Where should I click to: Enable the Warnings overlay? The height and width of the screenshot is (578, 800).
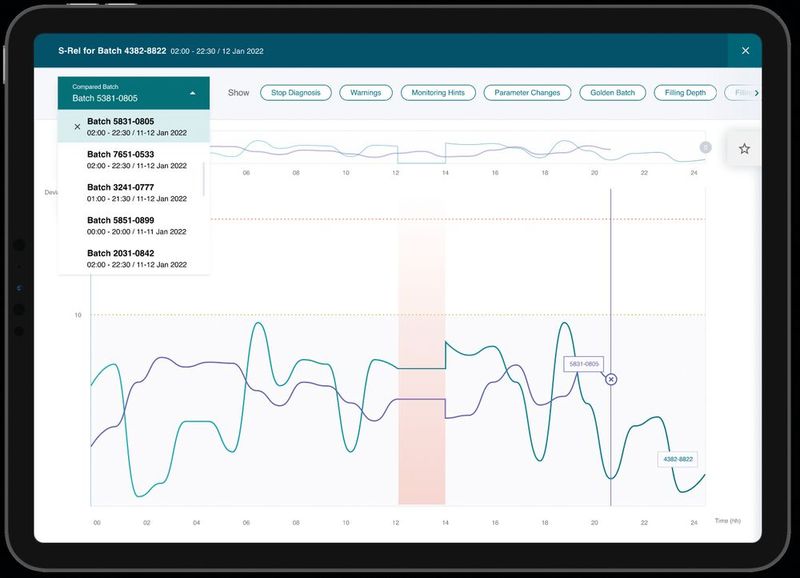point(367,91)
